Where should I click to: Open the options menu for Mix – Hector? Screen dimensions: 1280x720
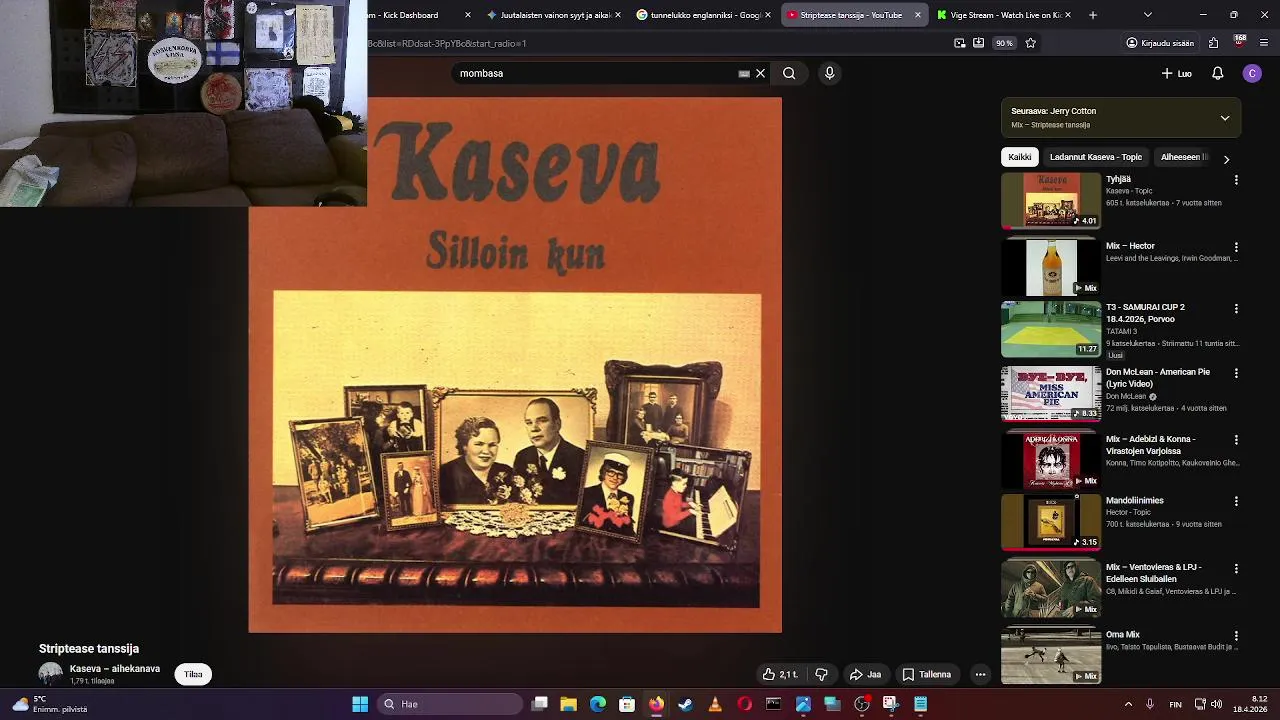pos(1236,247)
